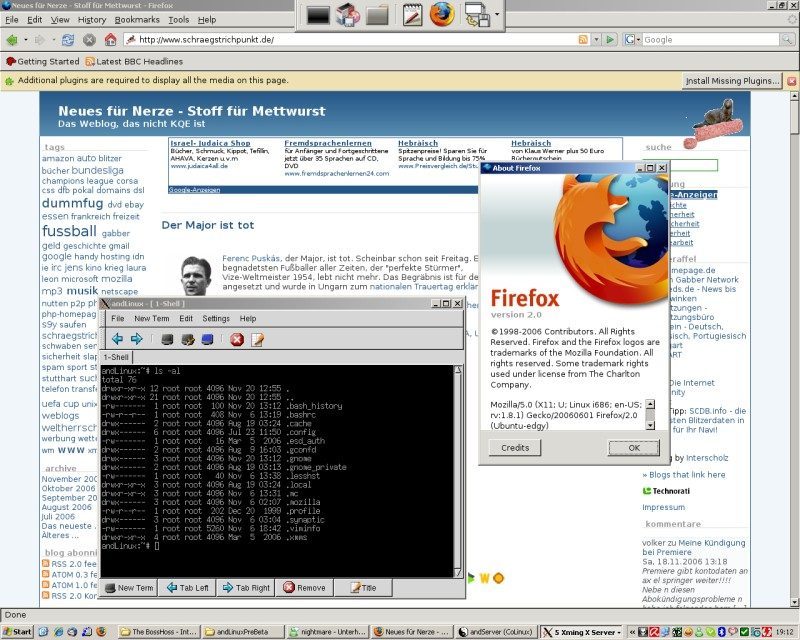Launch Firefox from the top launcher panel
The height and width of the screenshot is (640, 800).
coord(441,14)
